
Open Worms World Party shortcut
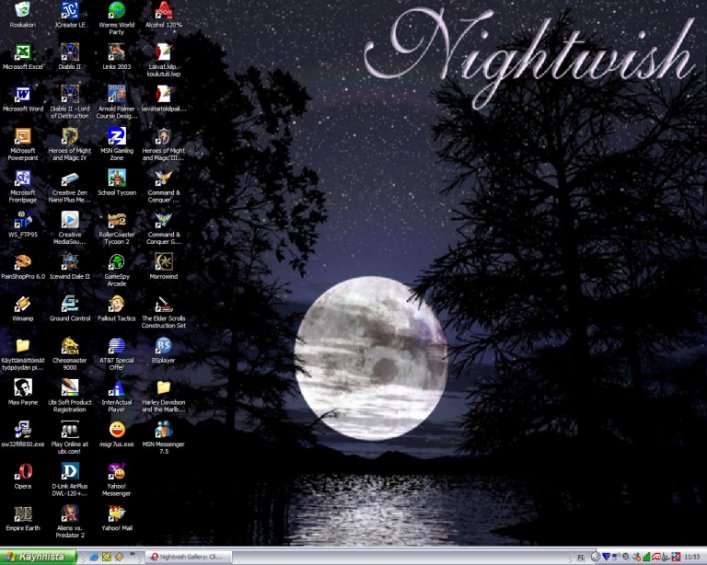pos(116,10)
